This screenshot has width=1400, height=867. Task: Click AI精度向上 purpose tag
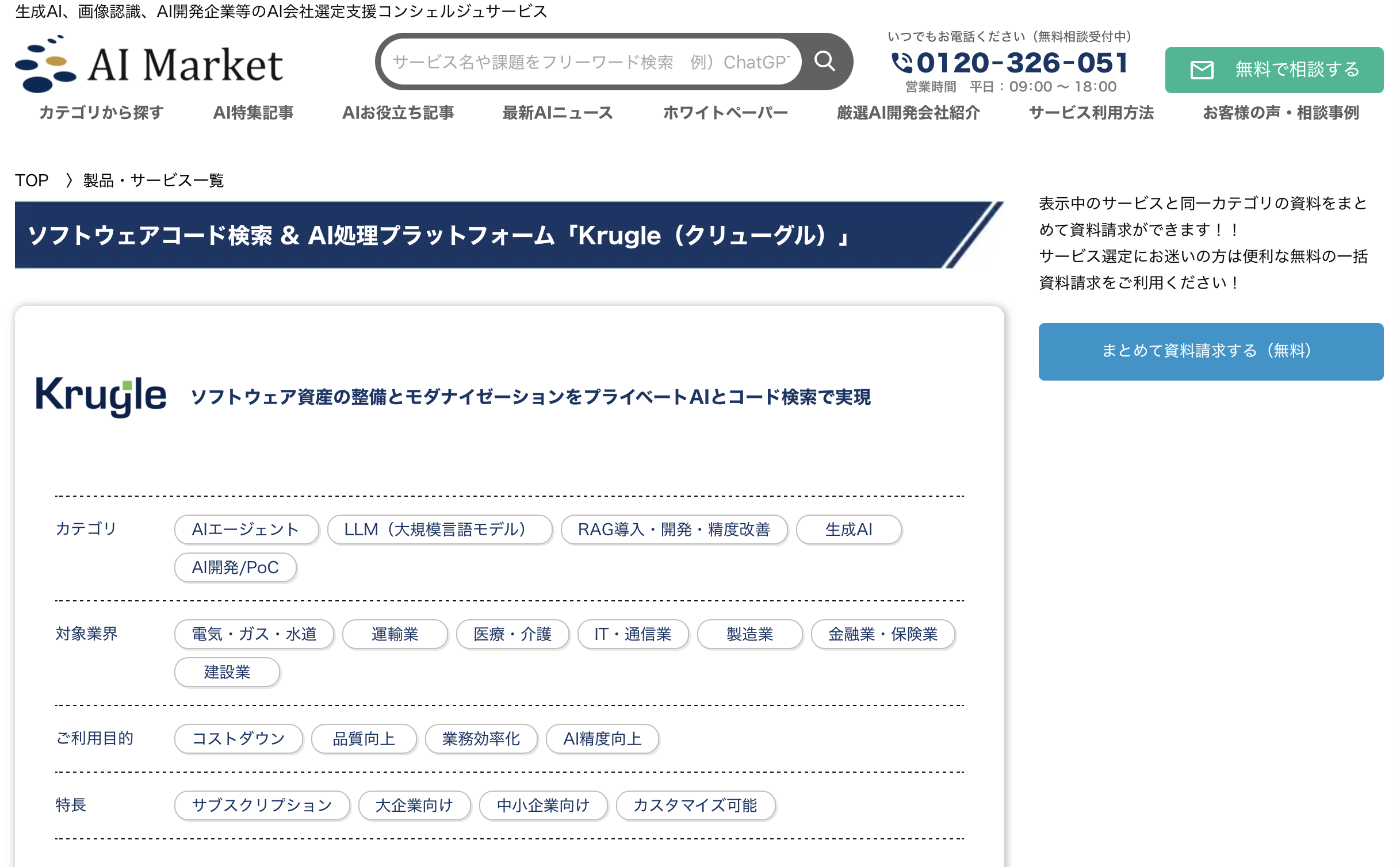click(x=602, y=739)
